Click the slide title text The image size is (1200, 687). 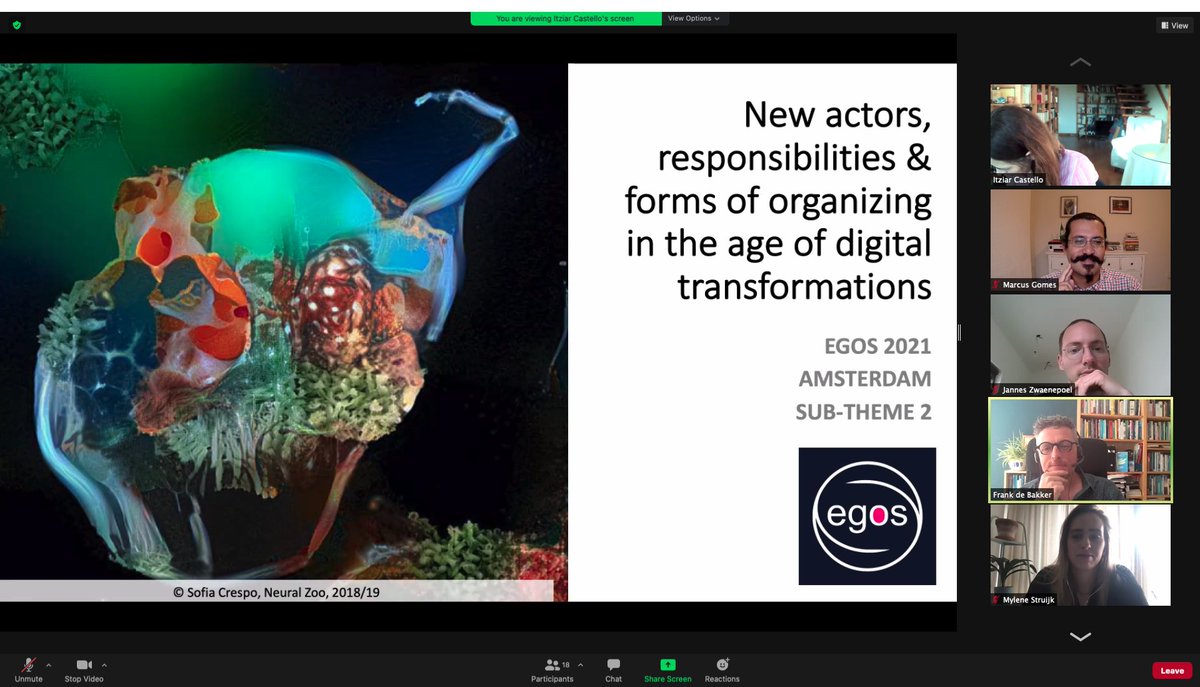coord(778,202)
